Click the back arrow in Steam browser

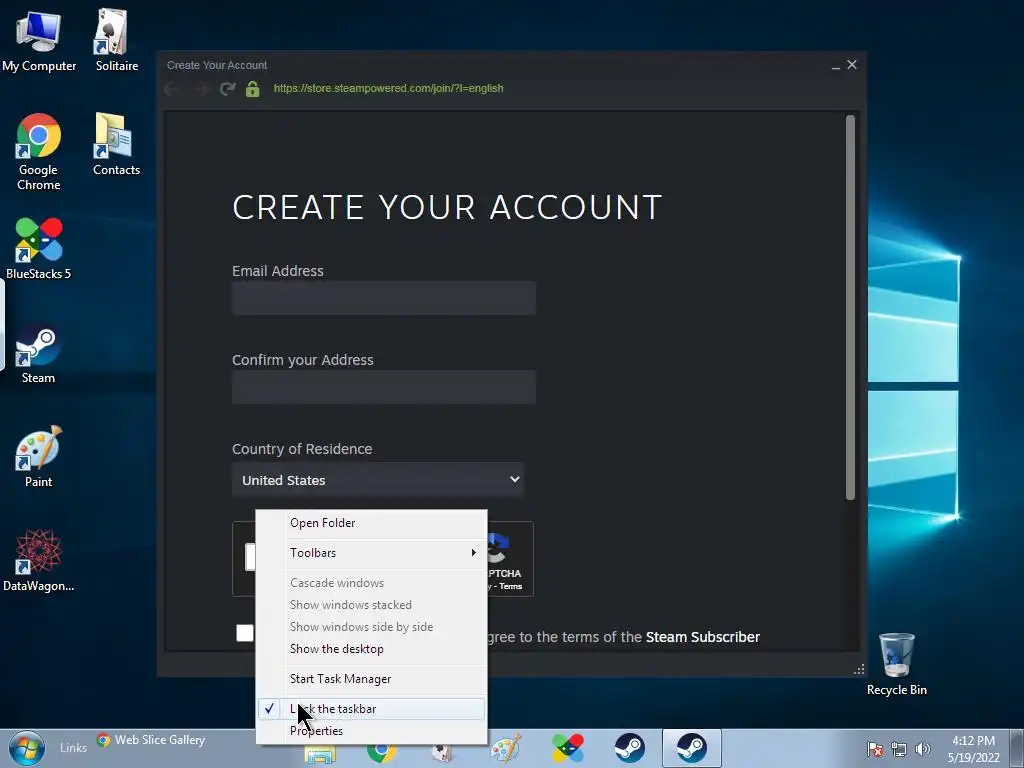tap(172, 89)
